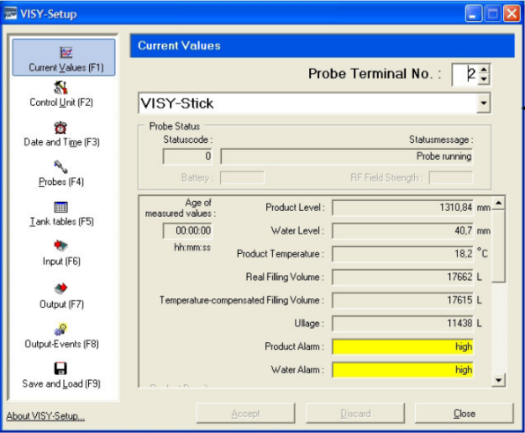Image resolution: width=525 pixels, height=433 pixels.
Task: Click the Age of measured values field 00:00:00
Action: [188, 231]
